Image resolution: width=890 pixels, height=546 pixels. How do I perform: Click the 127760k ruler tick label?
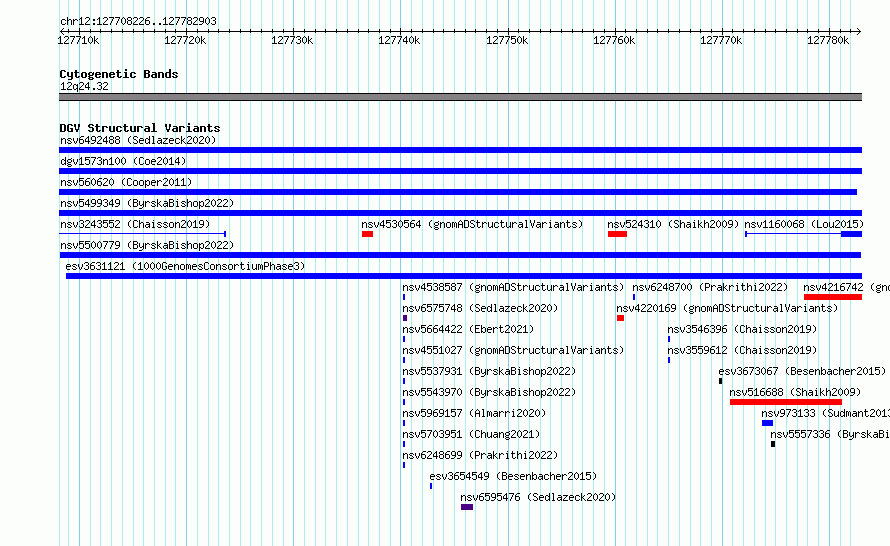tap(614, 40)
